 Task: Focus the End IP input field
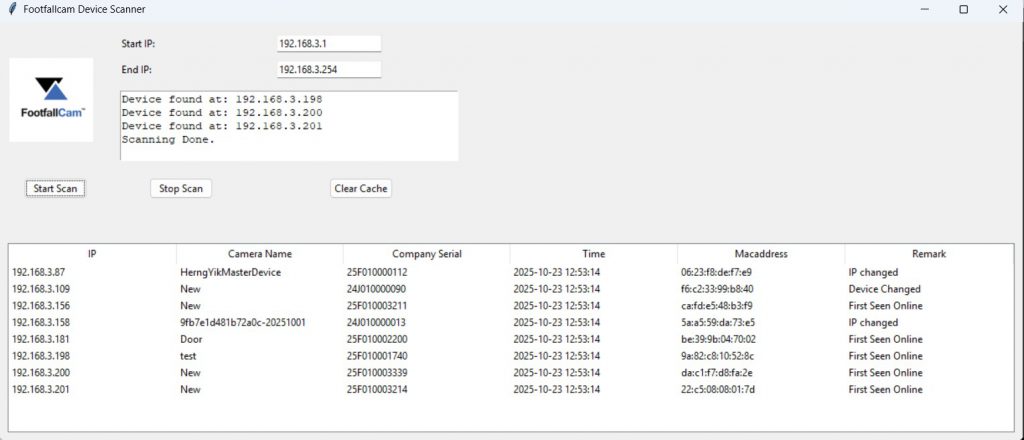tap(328, 69)
